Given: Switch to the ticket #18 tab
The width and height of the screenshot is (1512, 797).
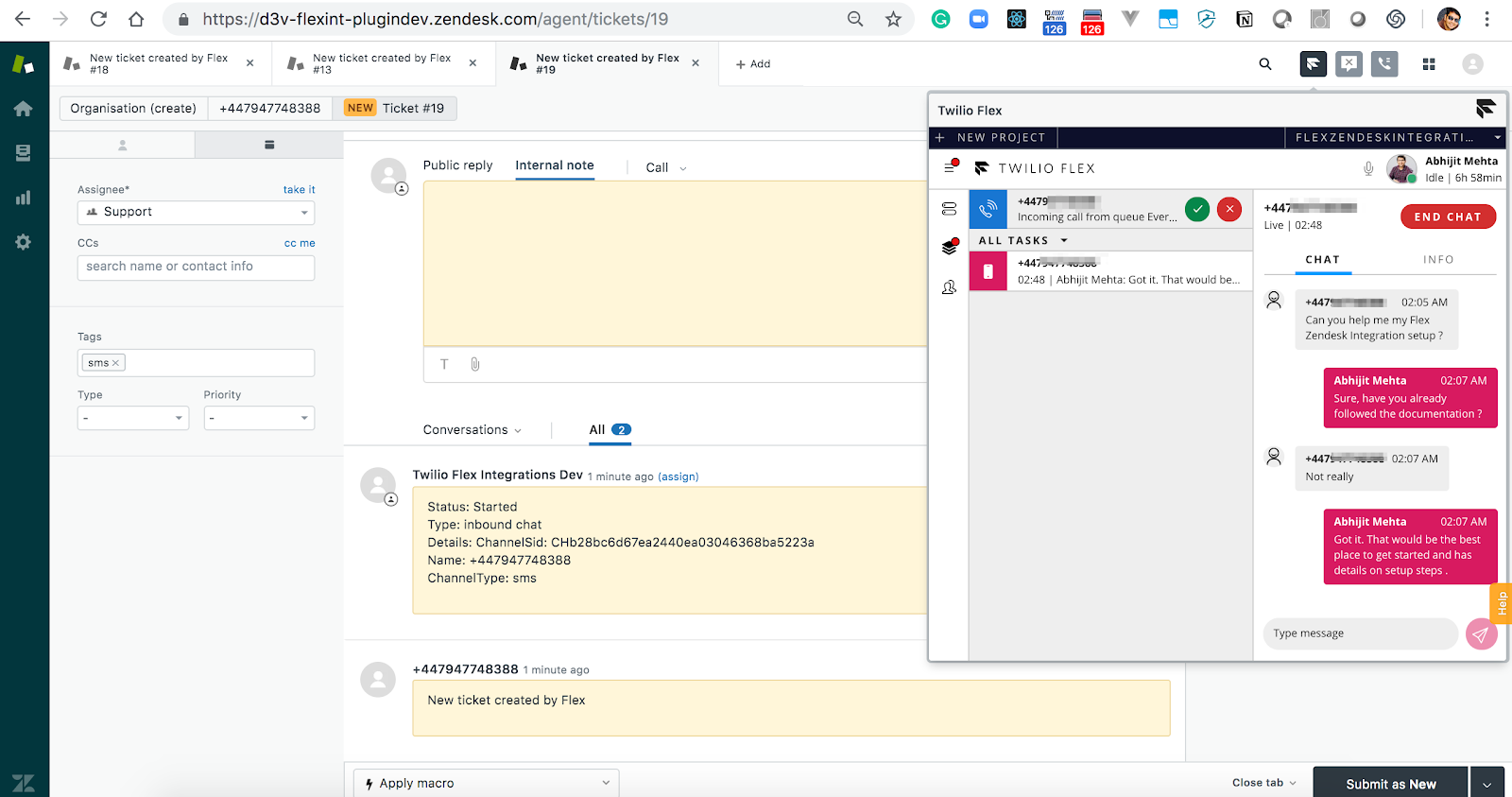Looking at the screenshot, I should coord(159,63).
